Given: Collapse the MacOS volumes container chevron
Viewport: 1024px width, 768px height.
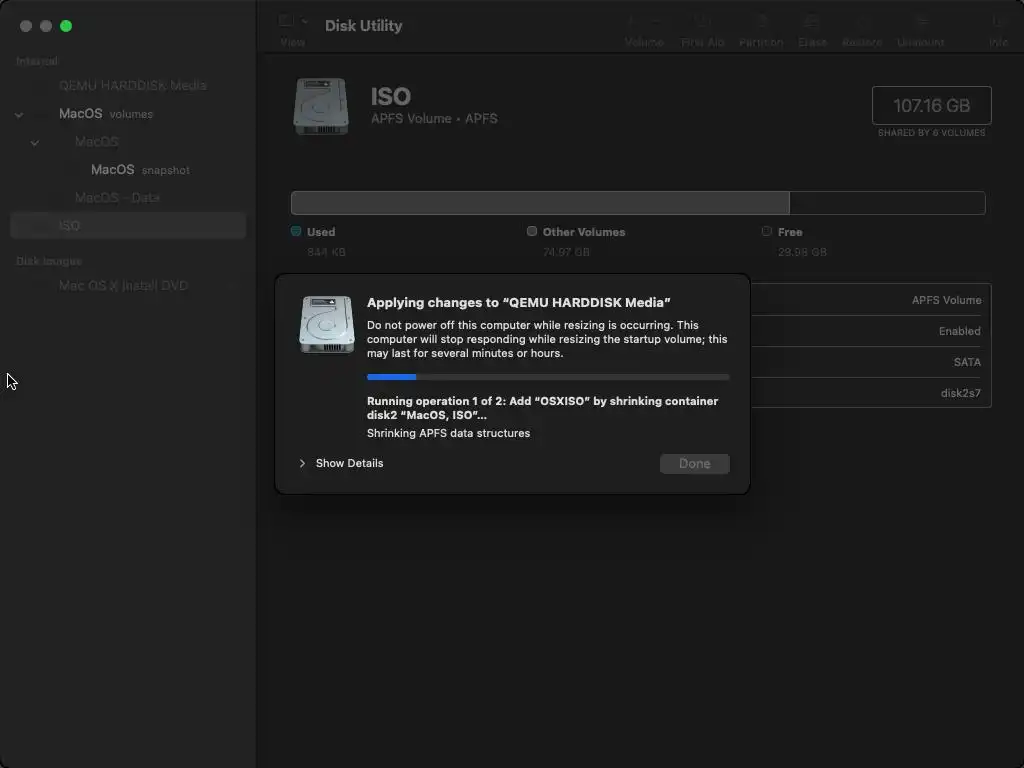Looking at the screenshot, I should (19, 114).
